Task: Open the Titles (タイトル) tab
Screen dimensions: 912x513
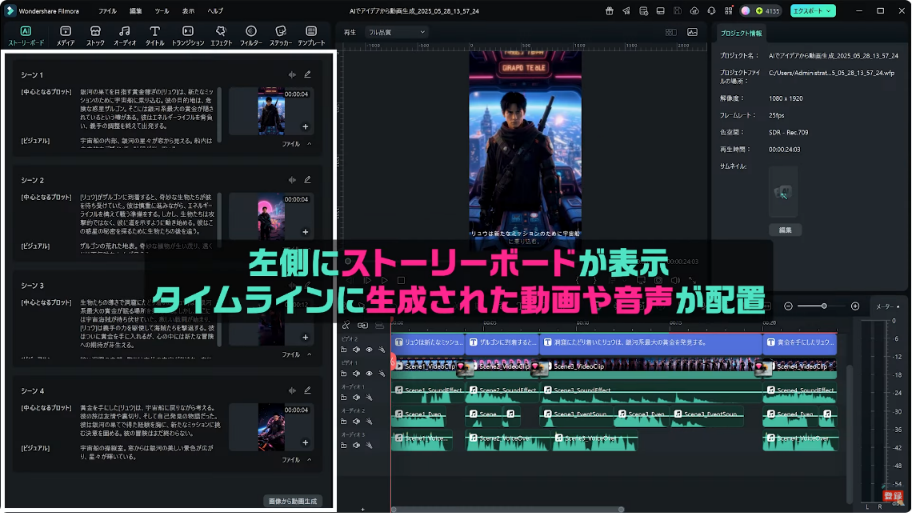Action: (x=155, y=35)
